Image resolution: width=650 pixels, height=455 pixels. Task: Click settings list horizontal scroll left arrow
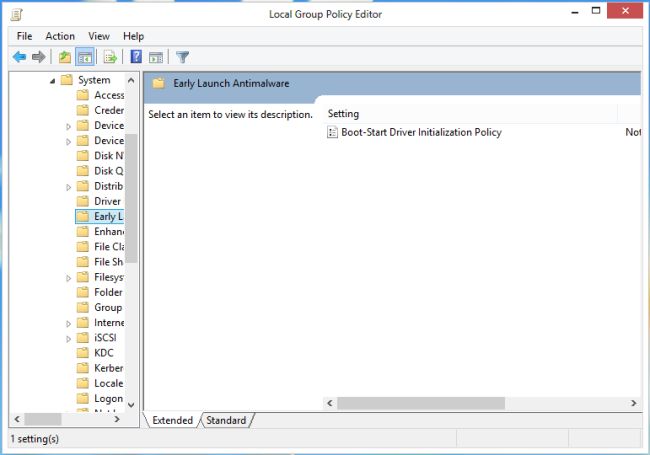330,403
